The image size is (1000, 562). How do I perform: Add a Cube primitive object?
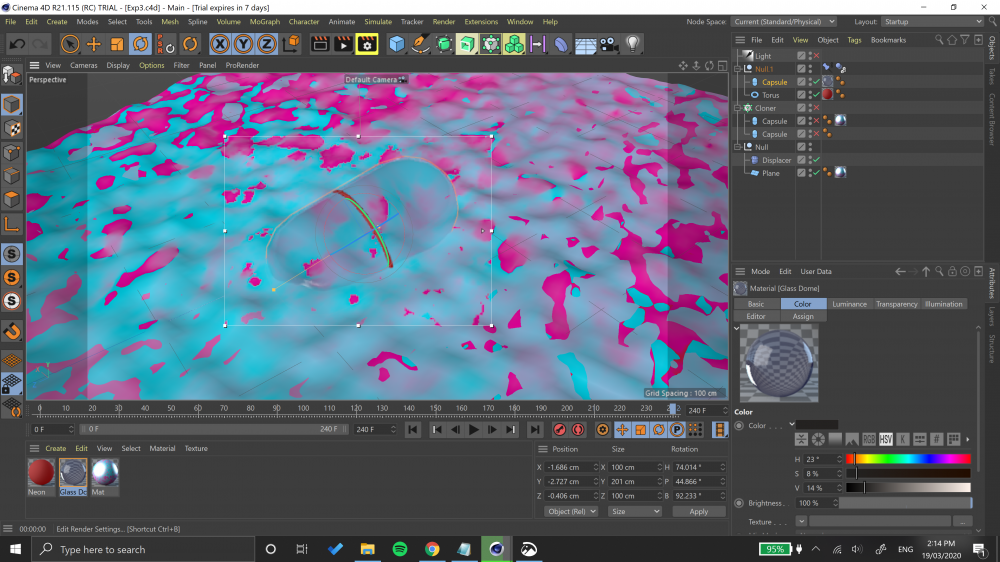(397, 44)
